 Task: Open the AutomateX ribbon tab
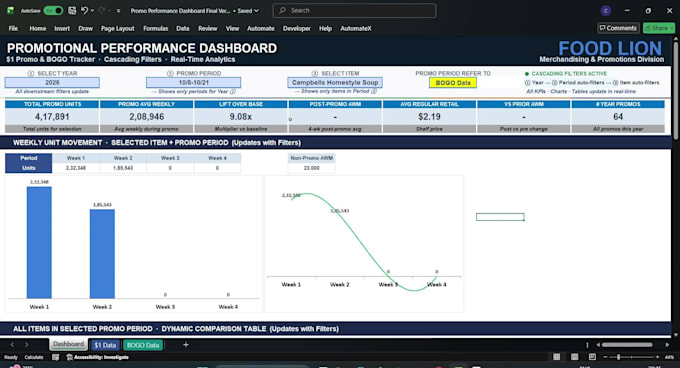tap(356, 28)
